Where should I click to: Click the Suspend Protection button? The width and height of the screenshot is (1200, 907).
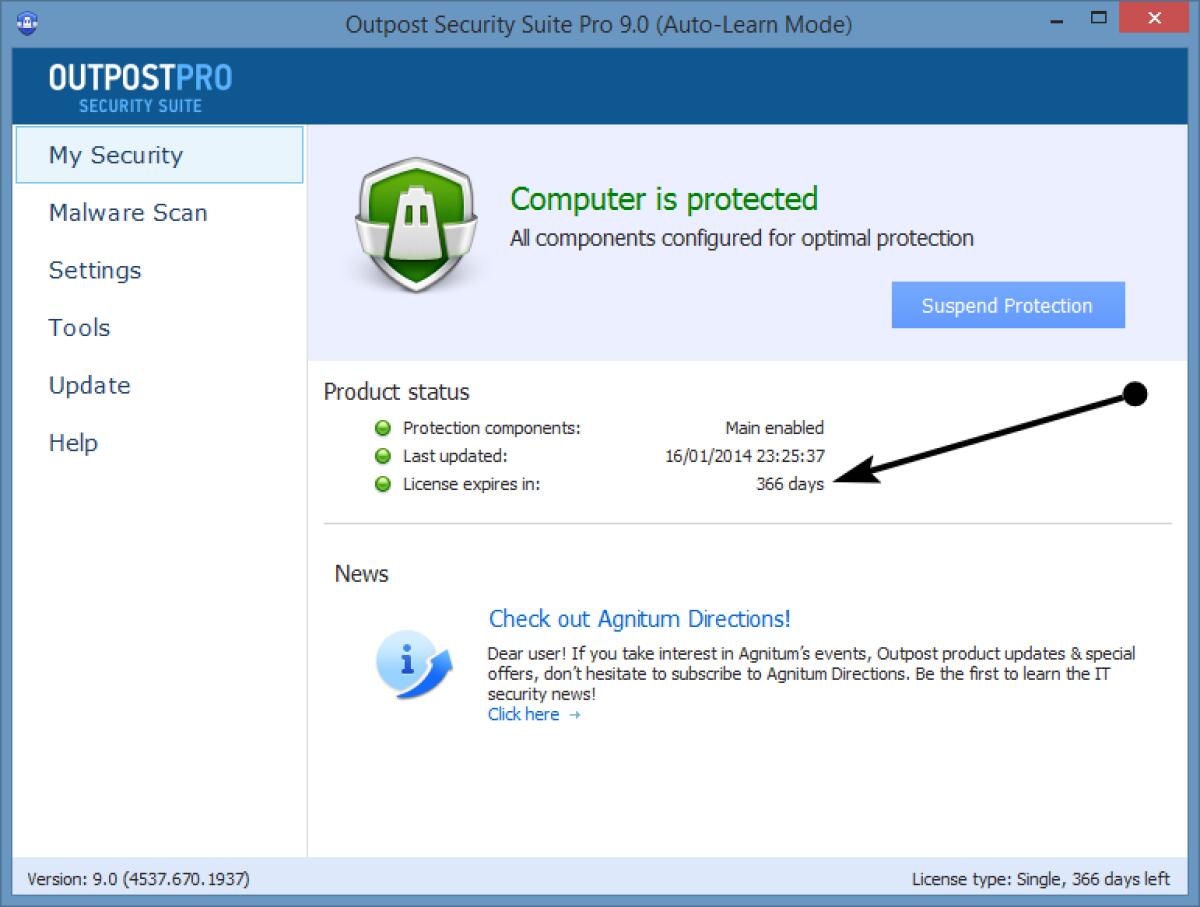coord(1007,305)
